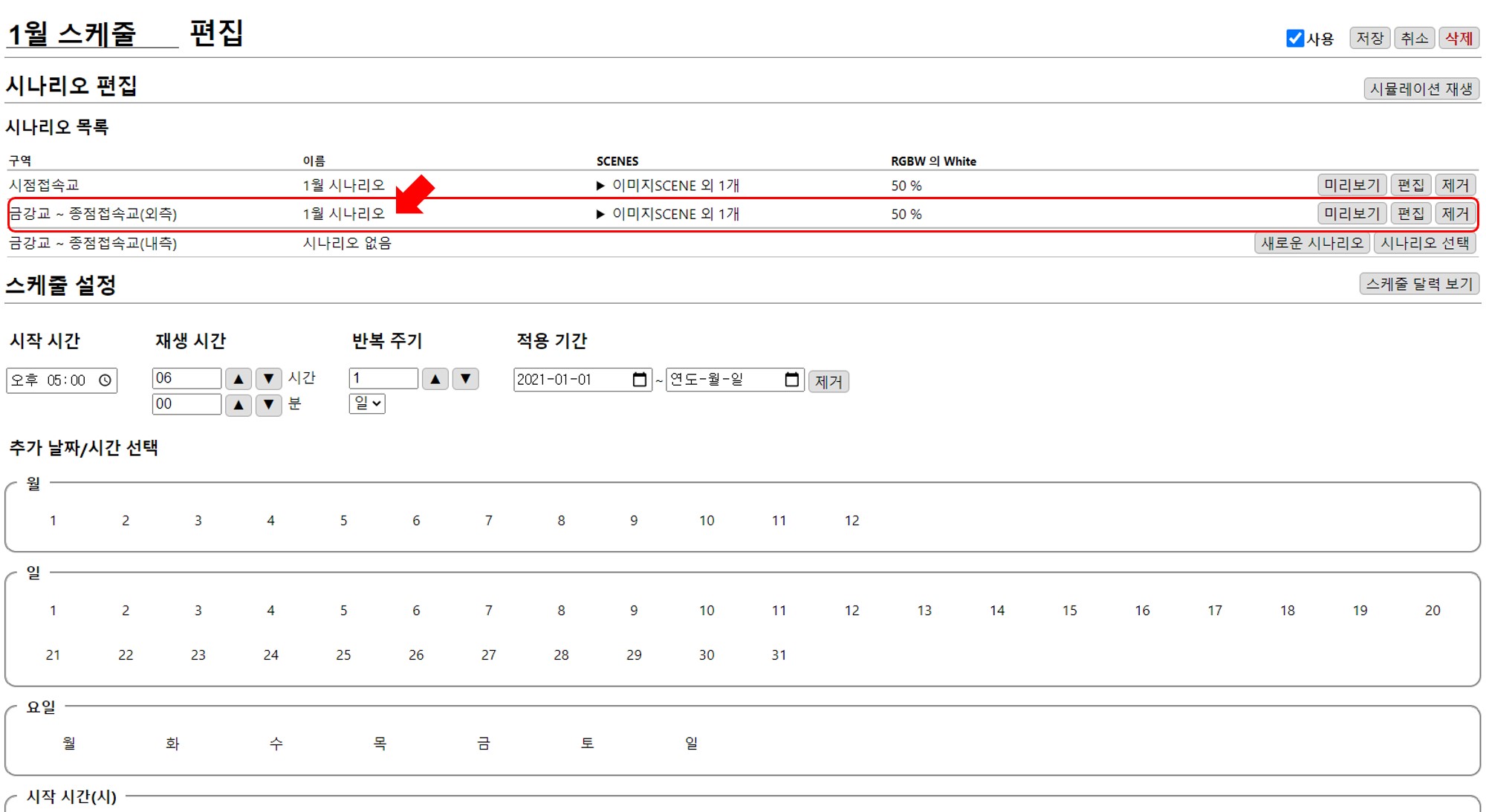Open the 스케줄 달력 보기 view
1486x812 pixels.
(1419, 284)
